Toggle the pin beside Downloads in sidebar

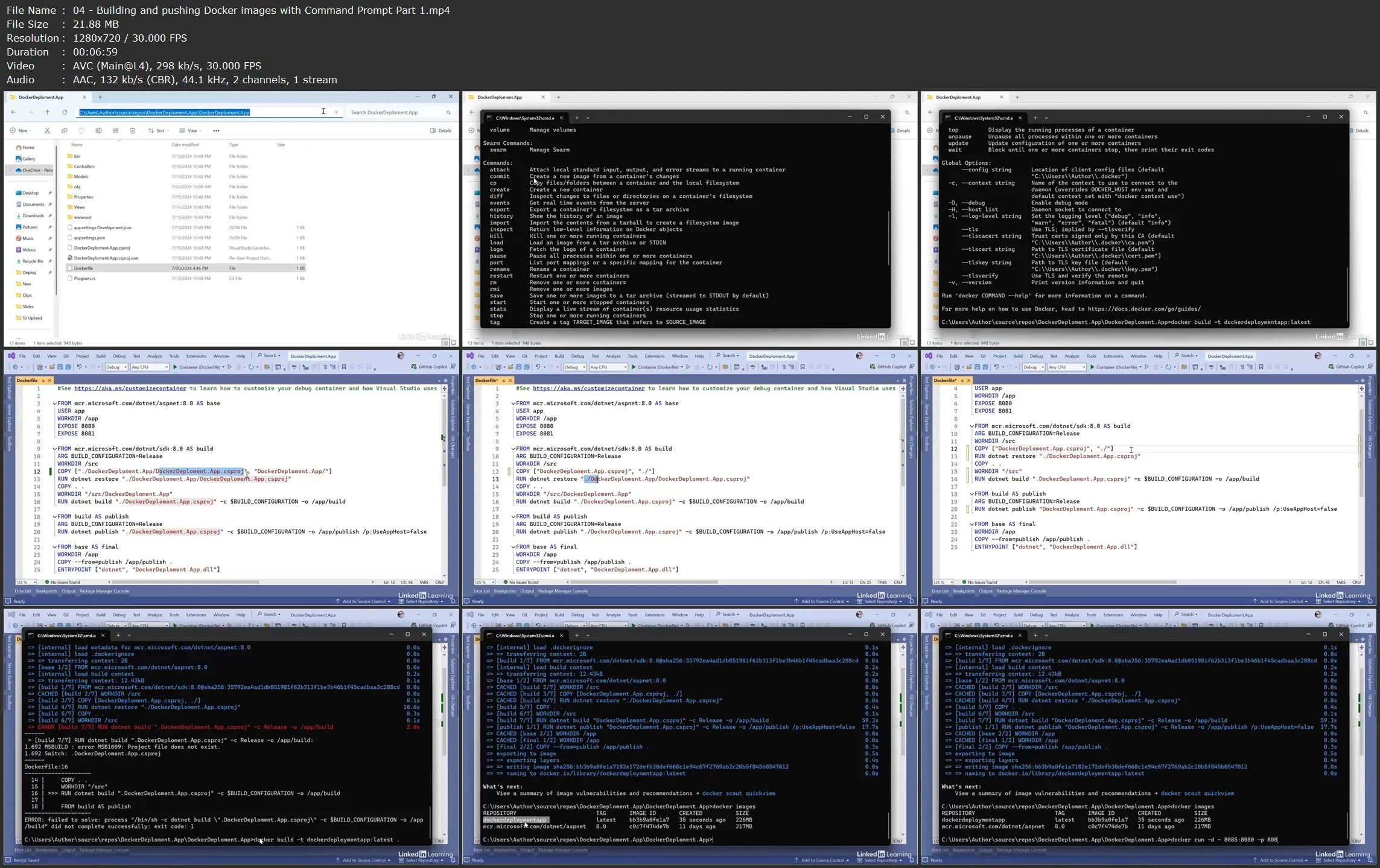tap(50, 216)
